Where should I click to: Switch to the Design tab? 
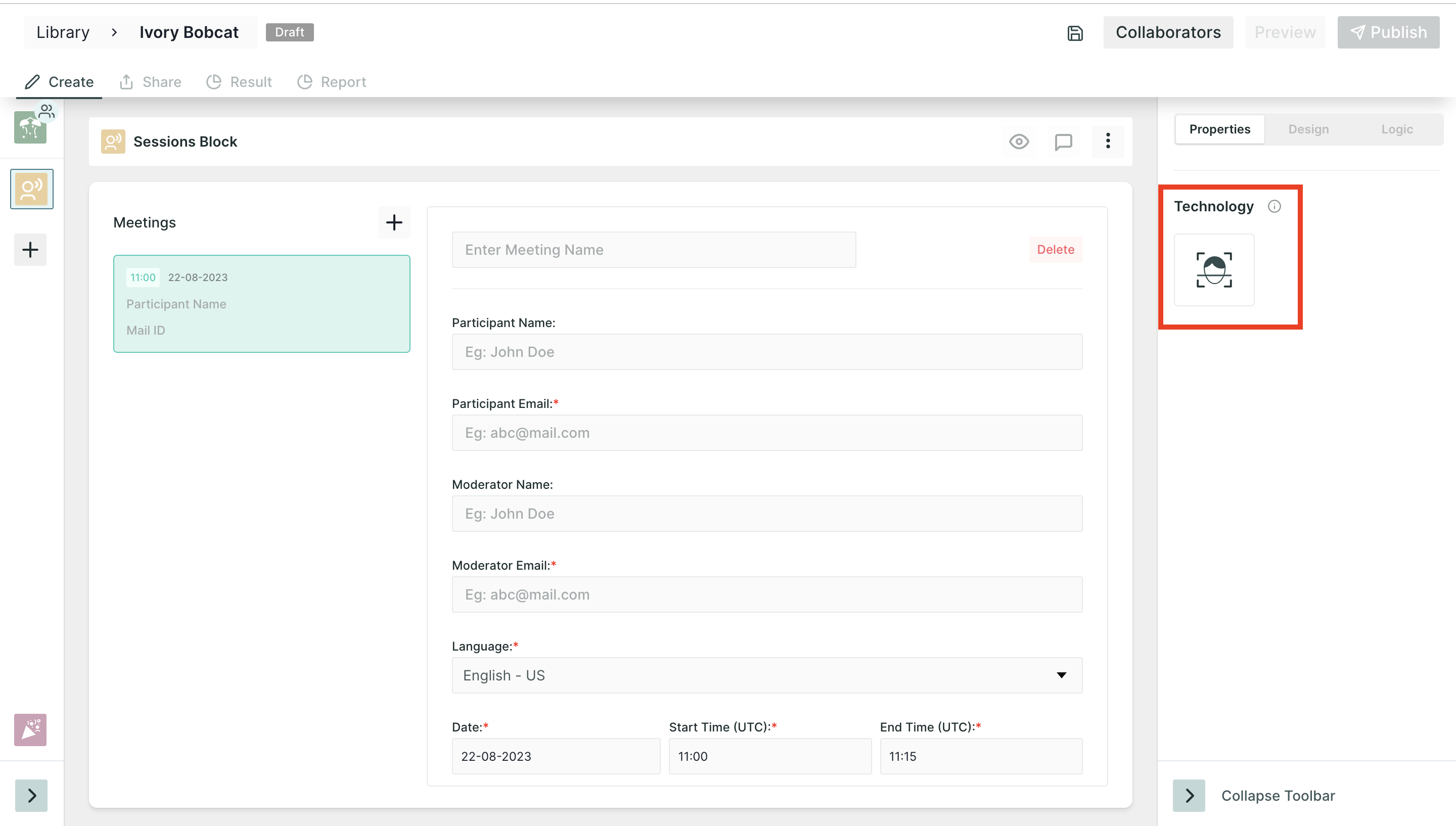[x=1308, y=129]
